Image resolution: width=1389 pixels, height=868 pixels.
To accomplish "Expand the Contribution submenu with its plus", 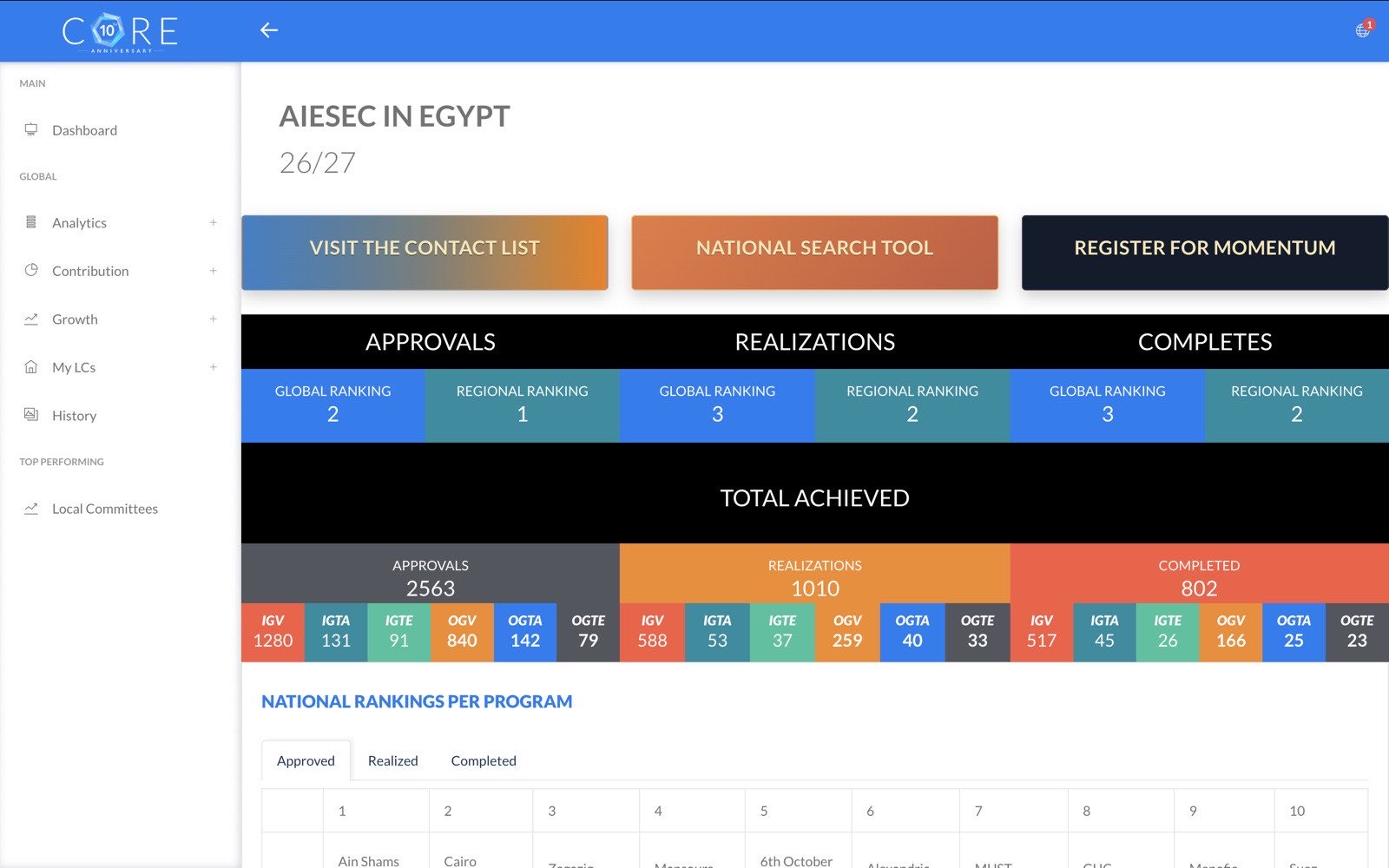I will pos(213,271).
